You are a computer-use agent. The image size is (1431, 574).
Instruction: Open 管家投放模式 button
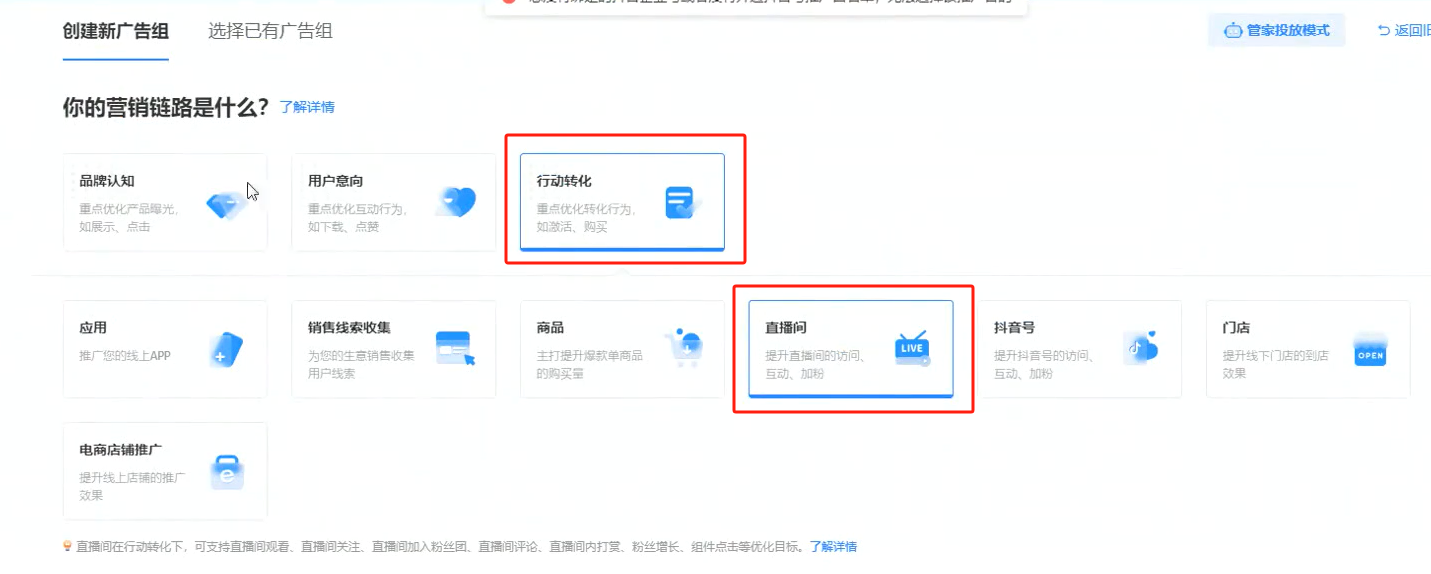(1277, 30)
